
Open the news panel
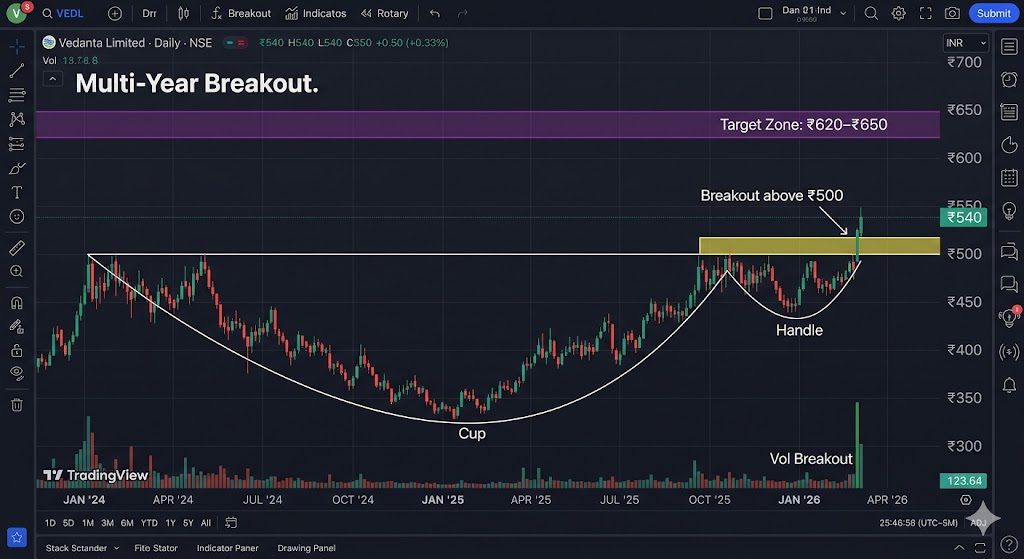(x=1009, y=112)
